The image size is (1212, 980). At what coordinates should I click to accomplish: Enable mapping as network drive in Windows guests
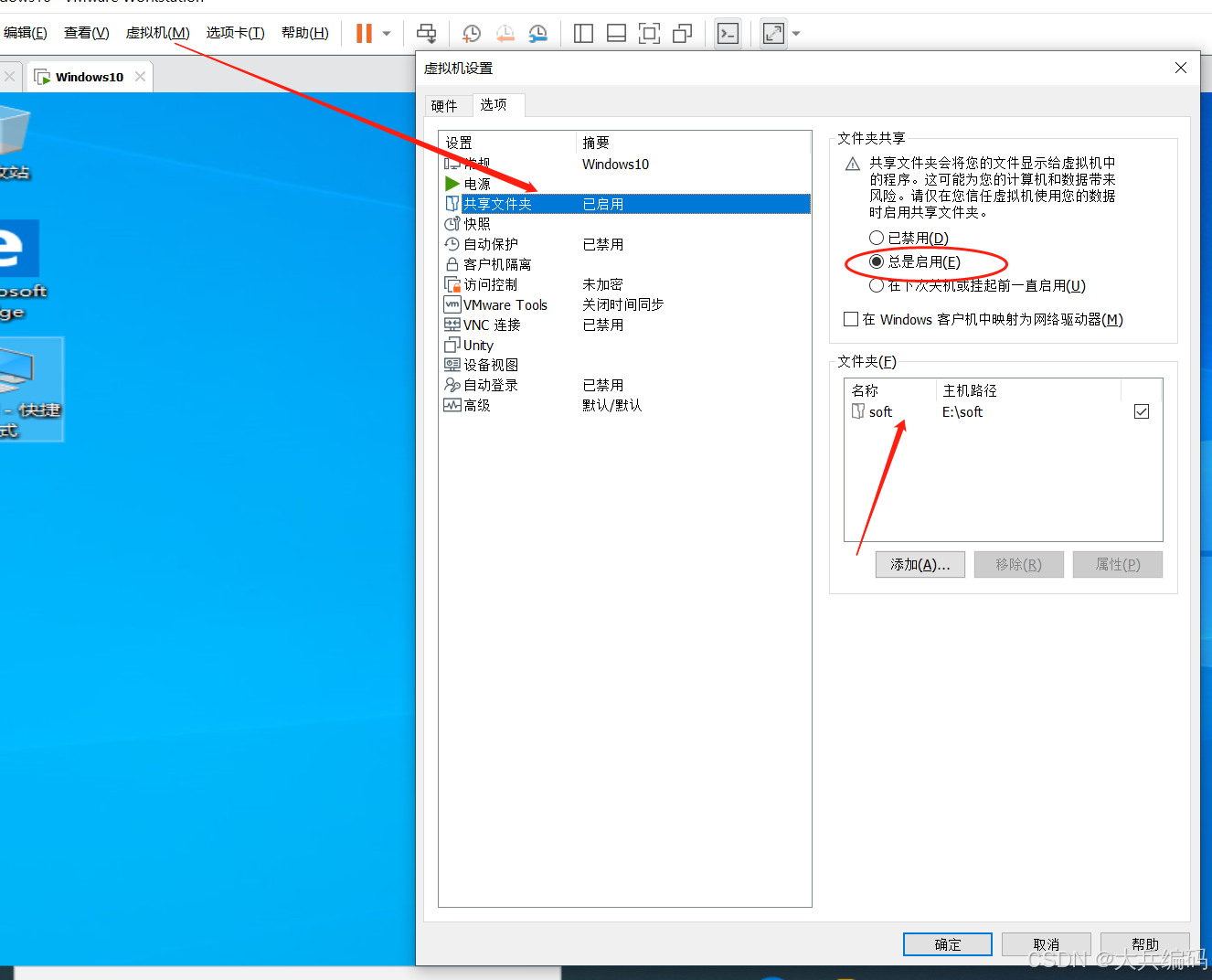[x=851, y=319]
